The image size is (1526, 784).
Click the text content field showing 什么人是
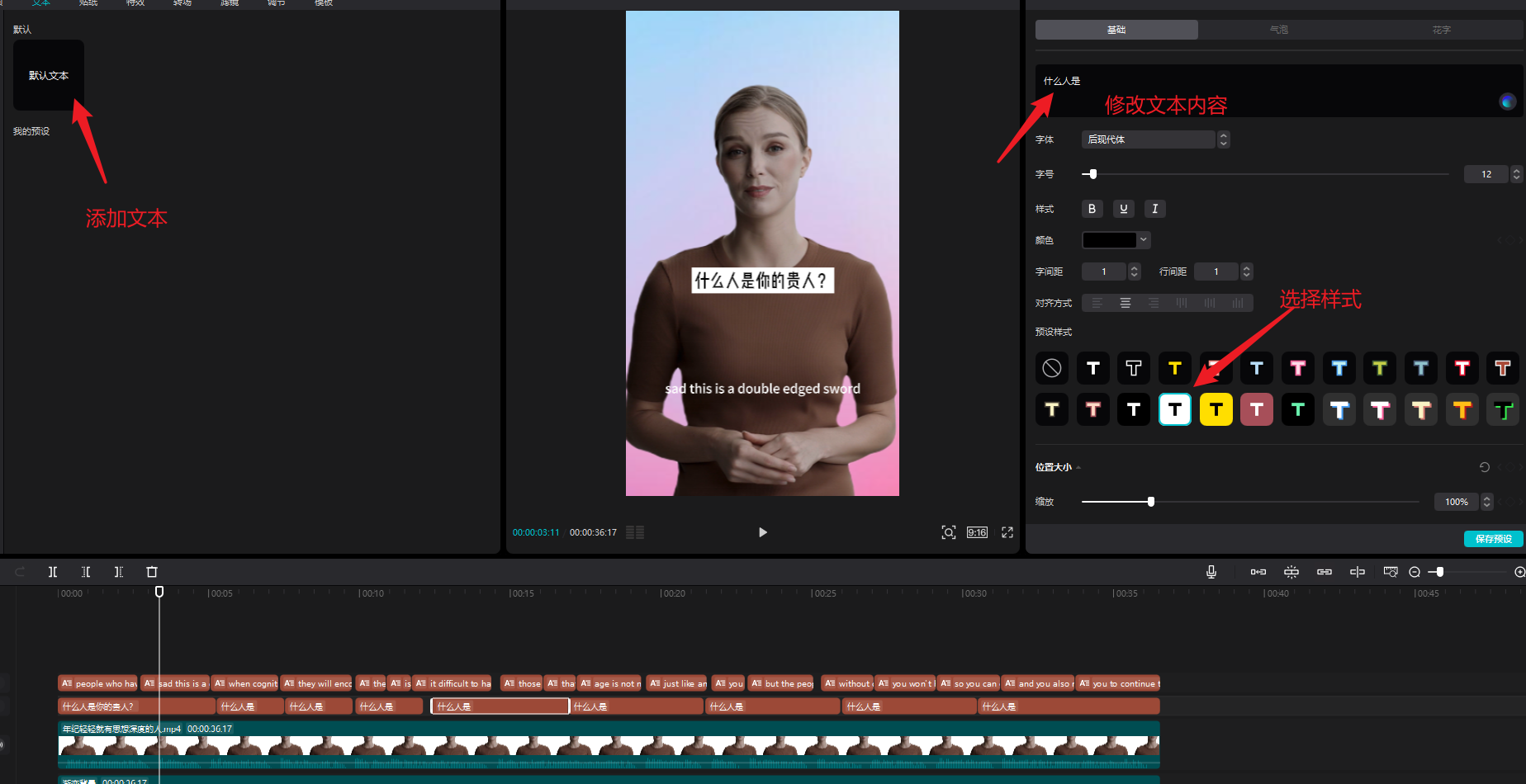1279,91
